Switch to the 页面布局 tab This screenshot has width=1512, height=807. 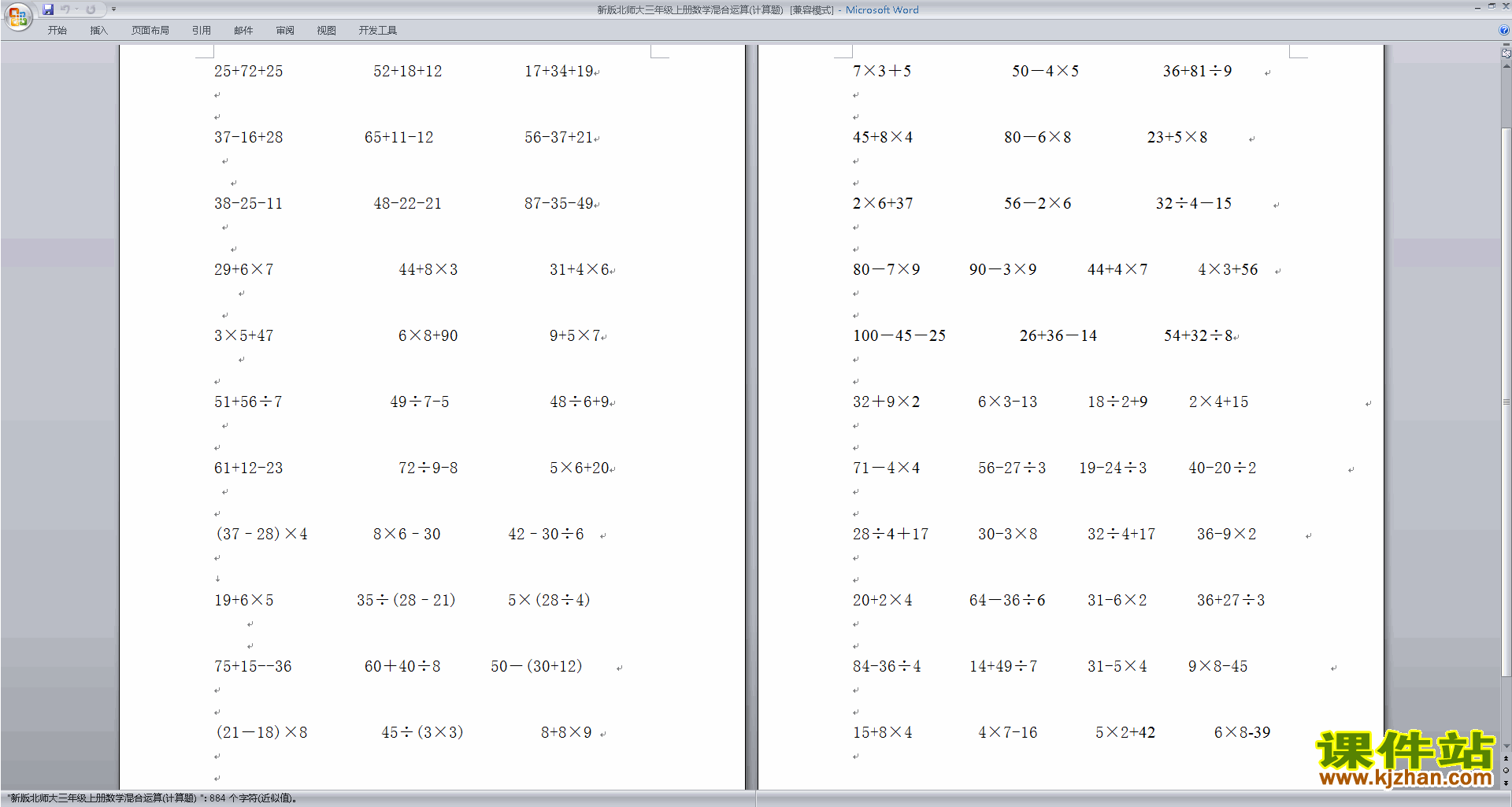(x=150, y=30)
